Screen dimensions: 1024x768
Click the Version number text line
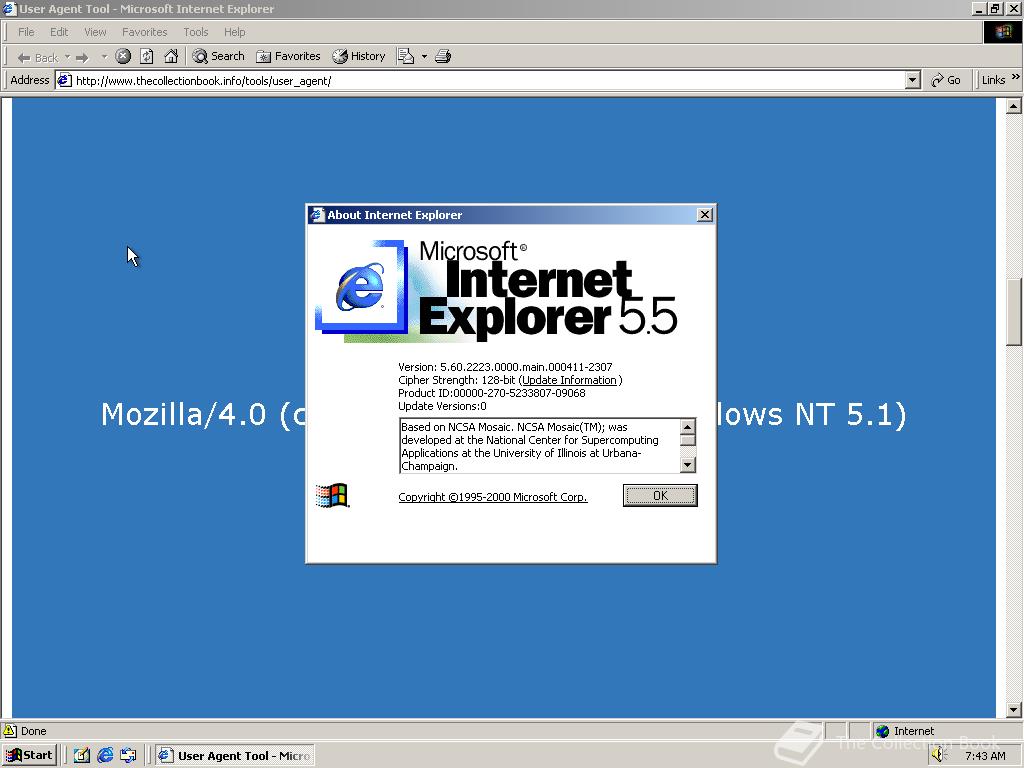[505, 367]
